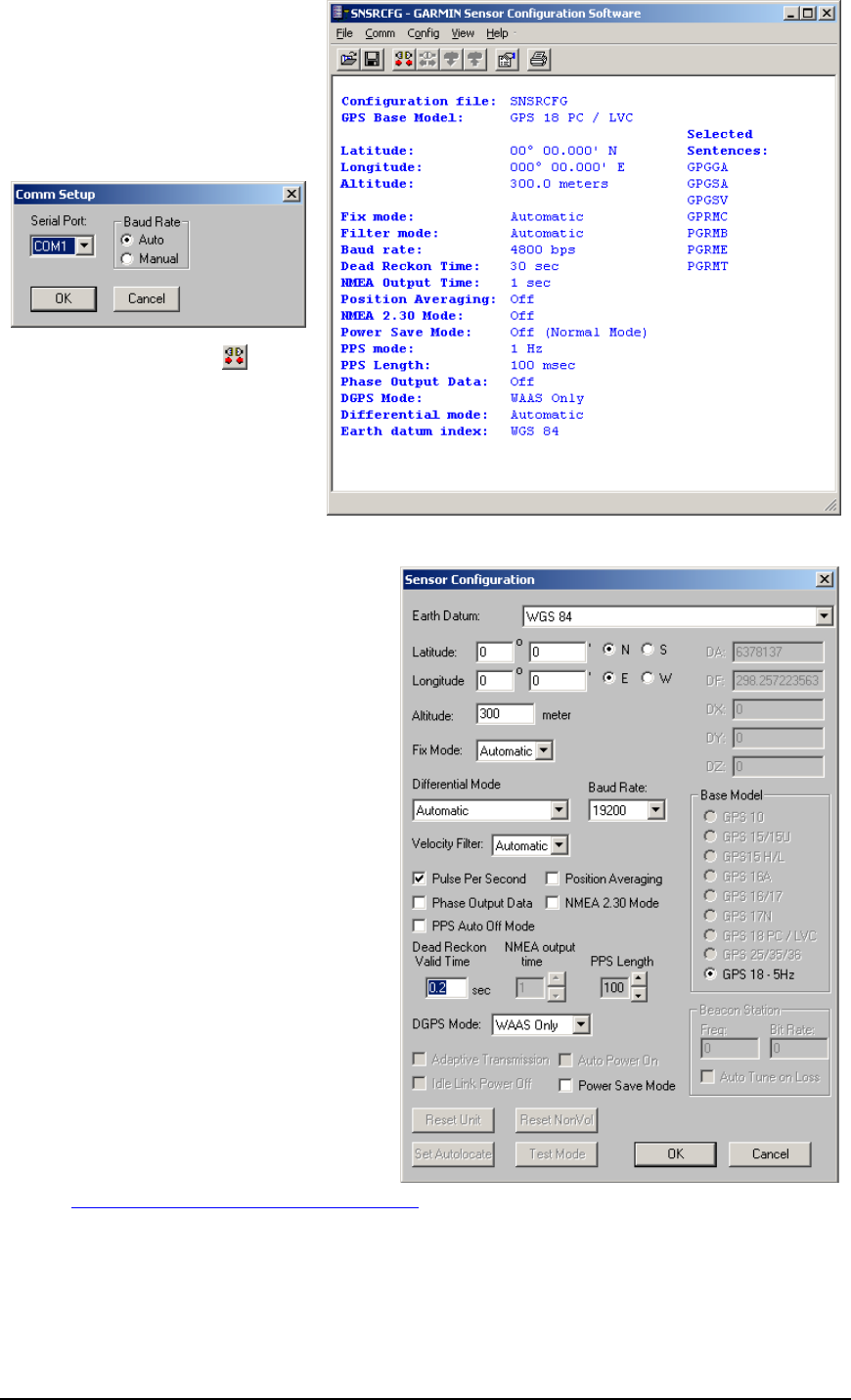This screenshot has width=851, height=1400.
Task: Click the Longitude minutes input field
Action: (558, 680)
